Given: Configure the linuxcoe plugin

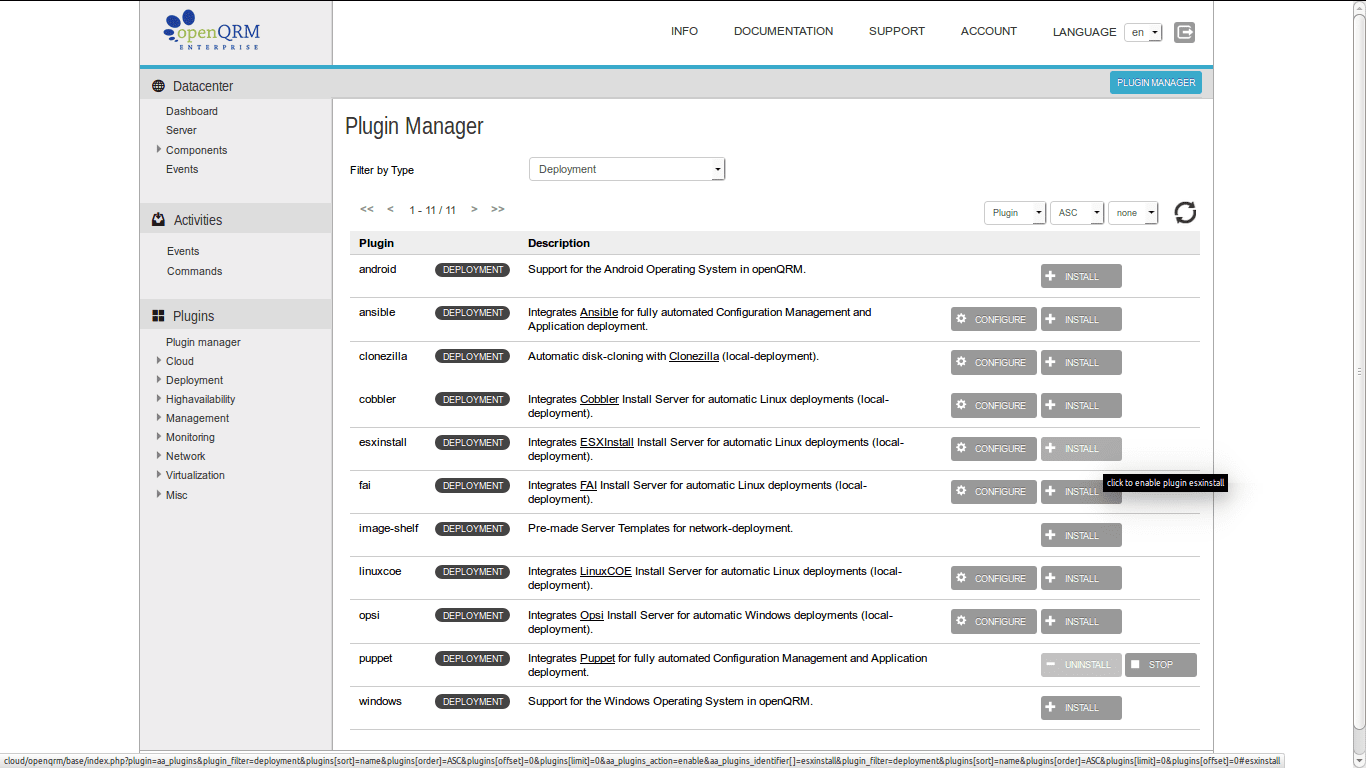Looking at the screenshot, I should pos(993,578).
